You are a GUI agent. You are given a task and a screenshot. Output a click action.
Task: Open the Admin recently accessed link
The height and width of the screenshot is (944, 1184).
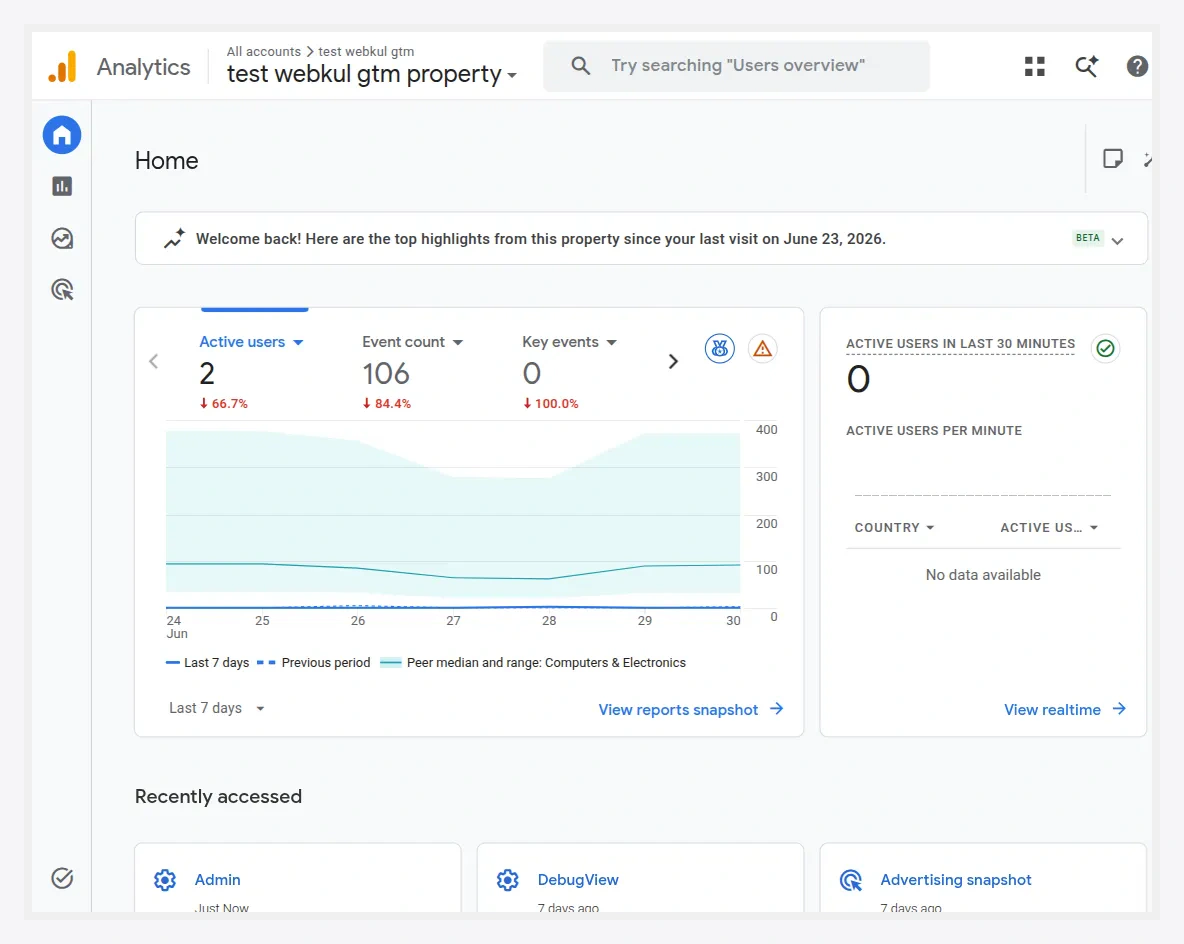pyautogui.click(x=217, y=880)
